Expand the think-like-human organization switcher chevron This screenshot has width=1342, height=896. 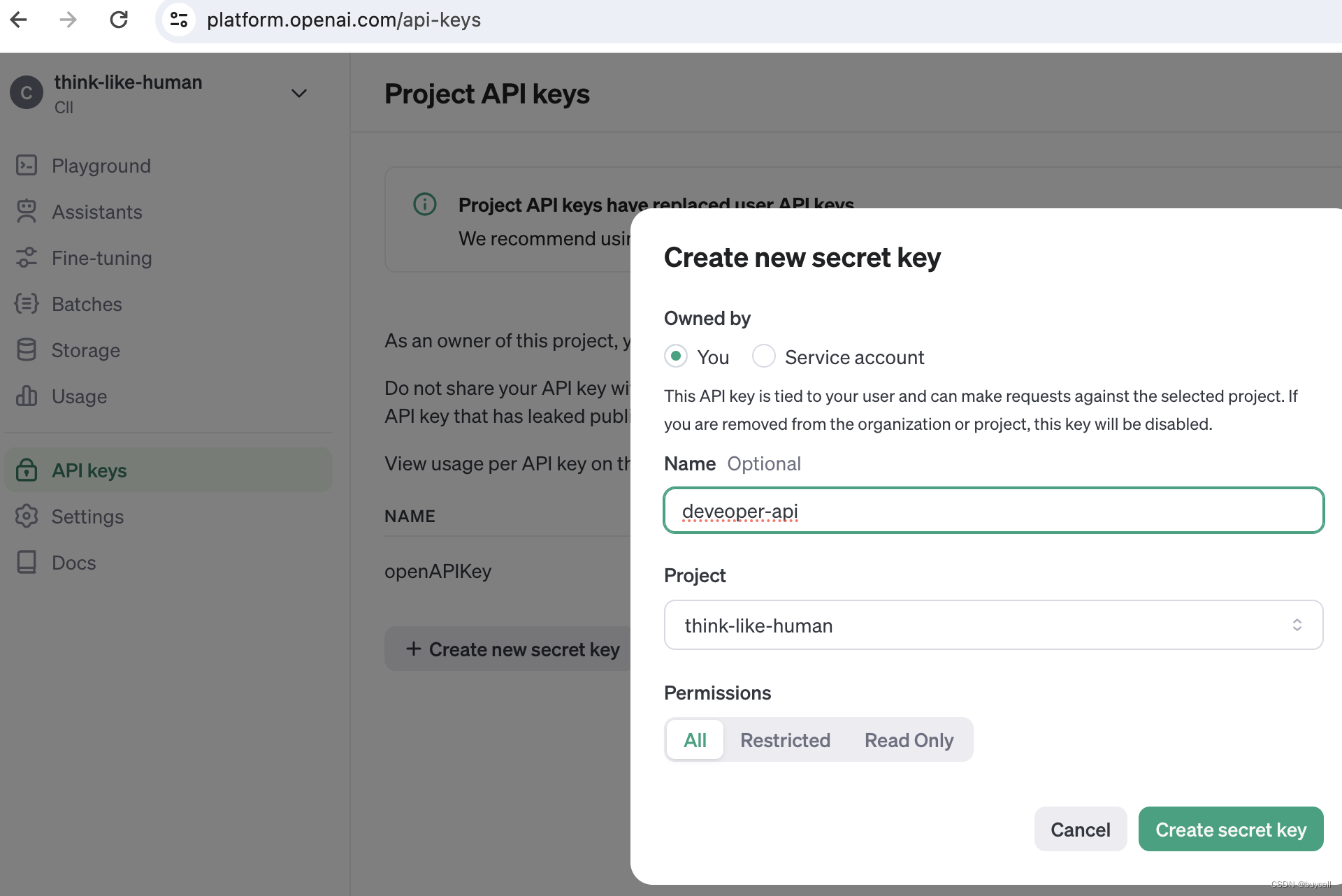point(299,94)
